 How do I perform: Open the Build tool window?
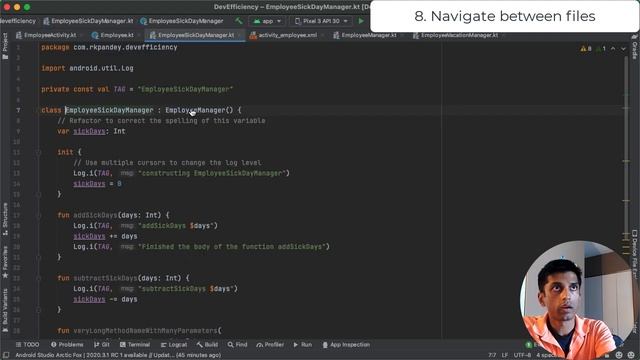[207, 345]
